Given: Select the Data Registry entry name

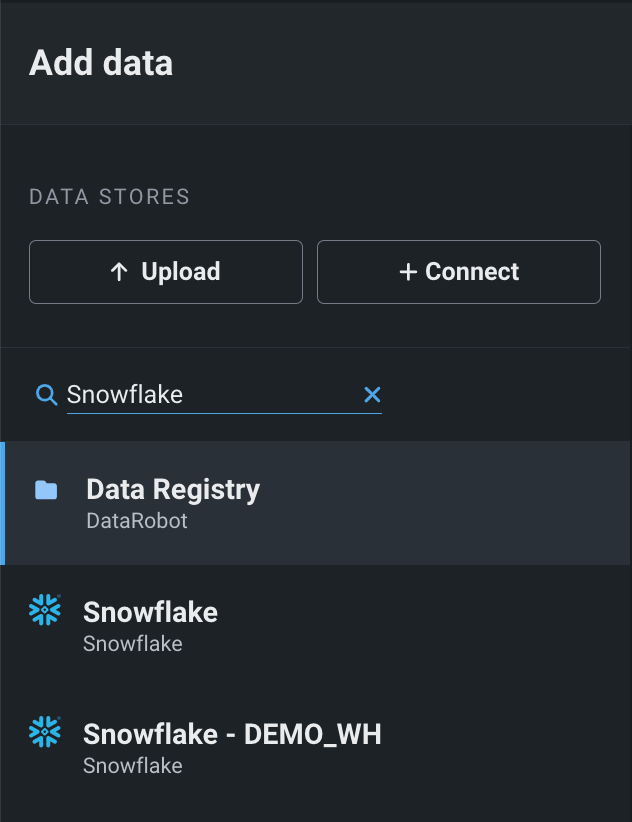Looking at the screenshot, I should click(173, 489).
